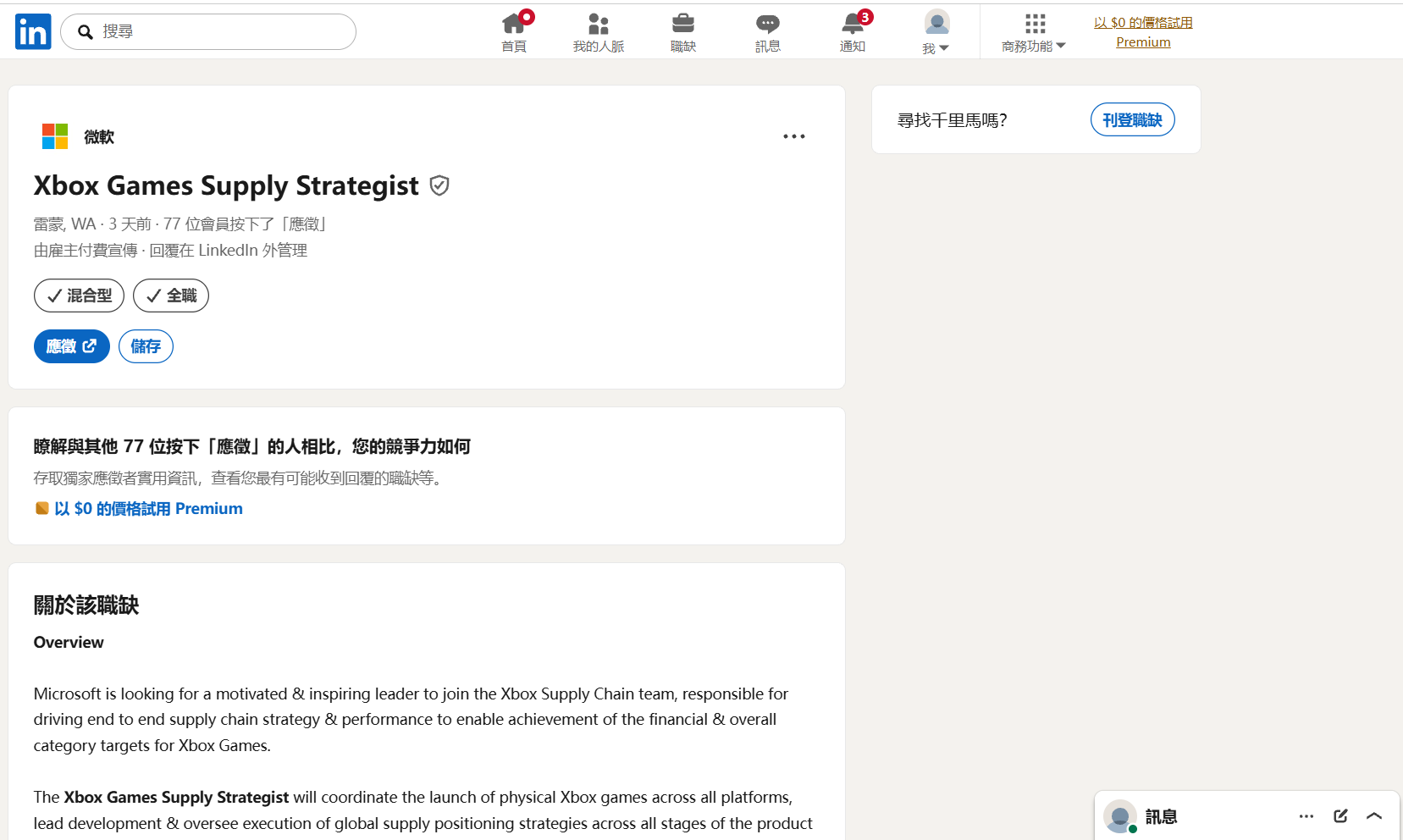Click the top-bar Premium trial link
The width and height of the screenshot is (1403, 840).
point(1143,32)
